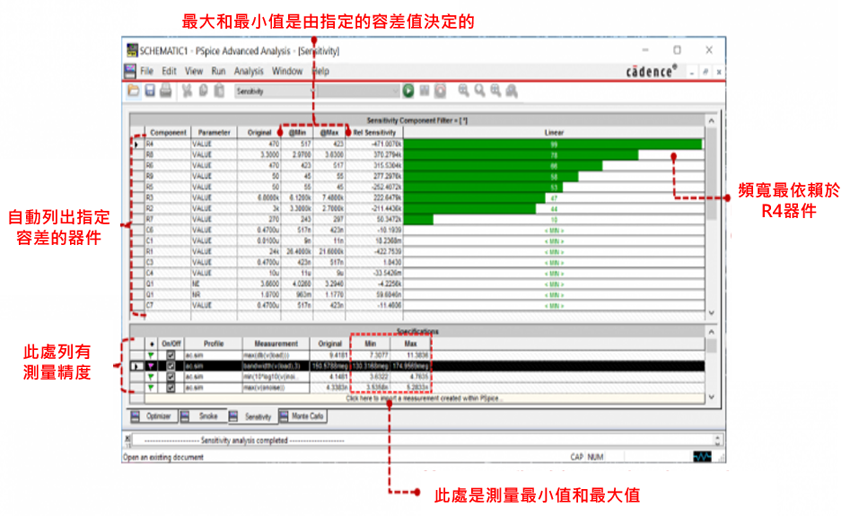Image resolution: width=850 pixels, height=516 pixels.
Task: Click the Profile column header in Specifications
Action: 214,344
